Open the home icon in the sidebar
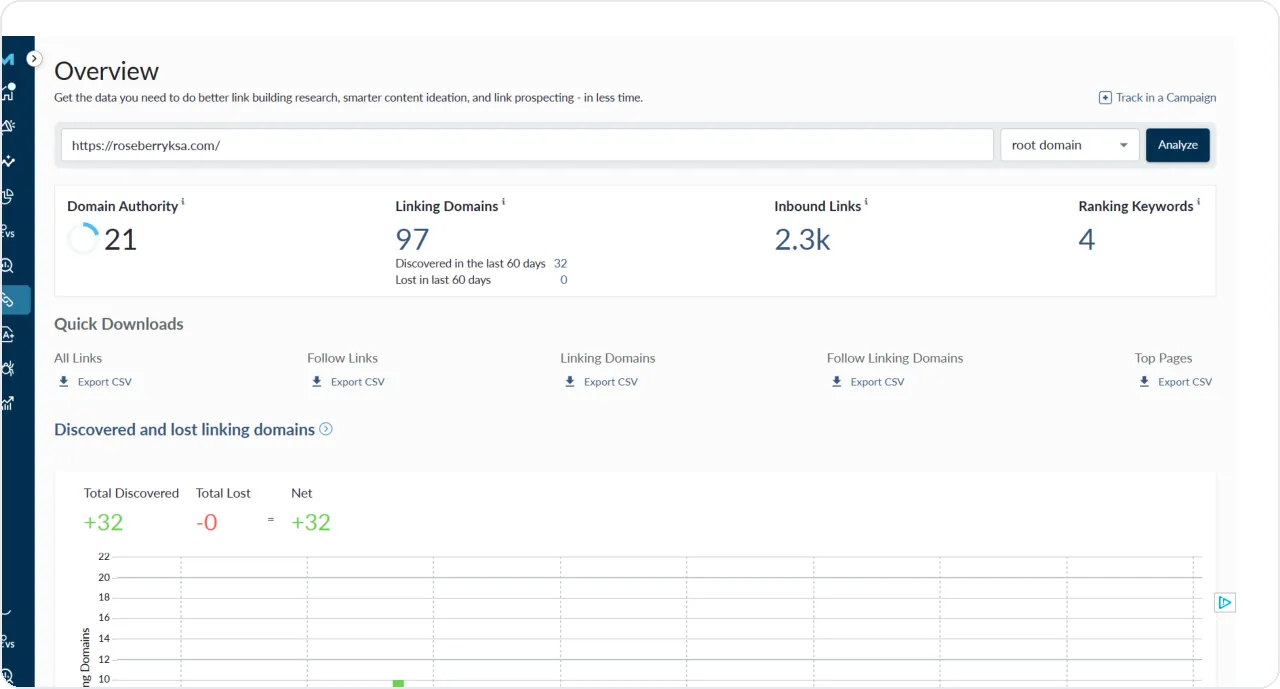Screen dimensions: 1280x689 [8, 92]
